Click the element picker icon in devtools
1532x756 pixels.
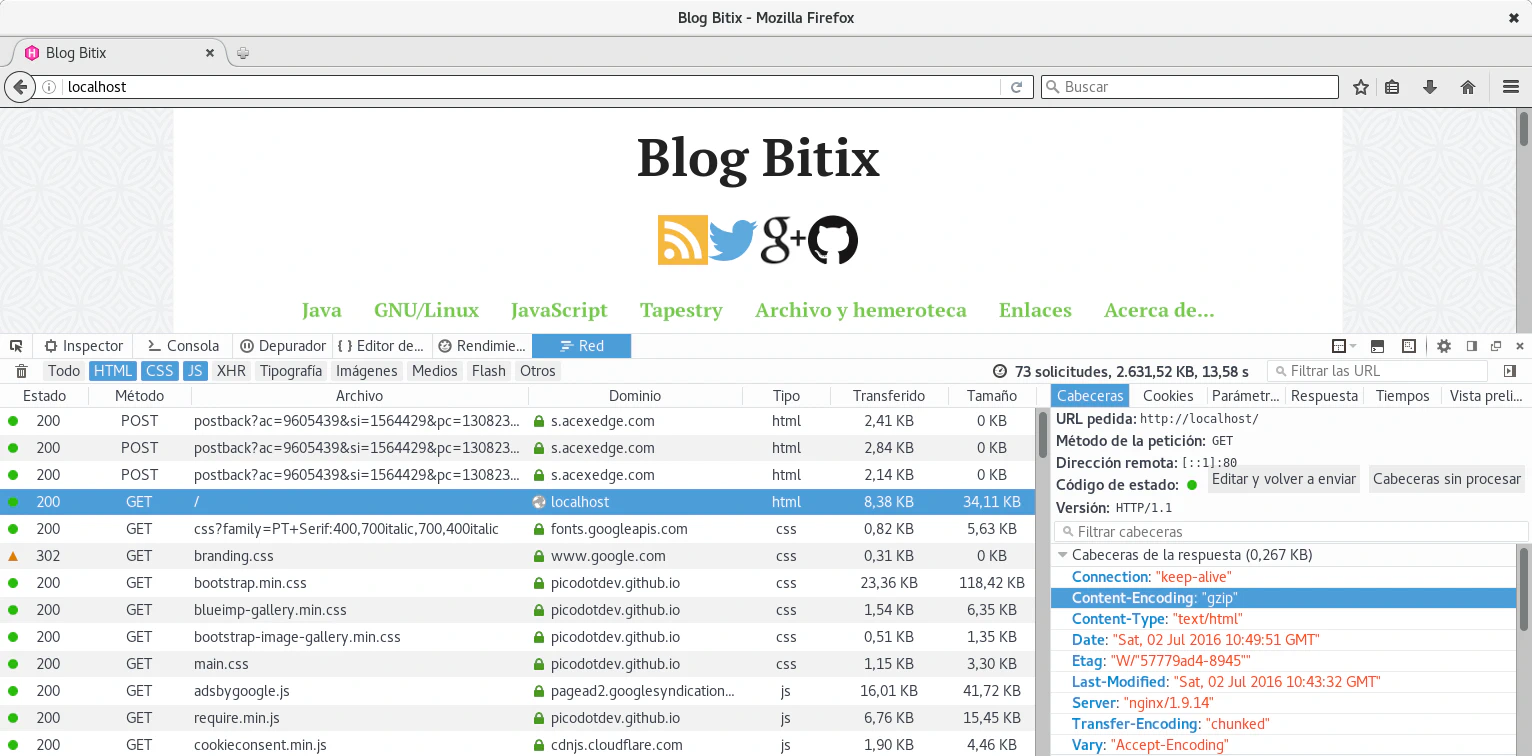16,346
